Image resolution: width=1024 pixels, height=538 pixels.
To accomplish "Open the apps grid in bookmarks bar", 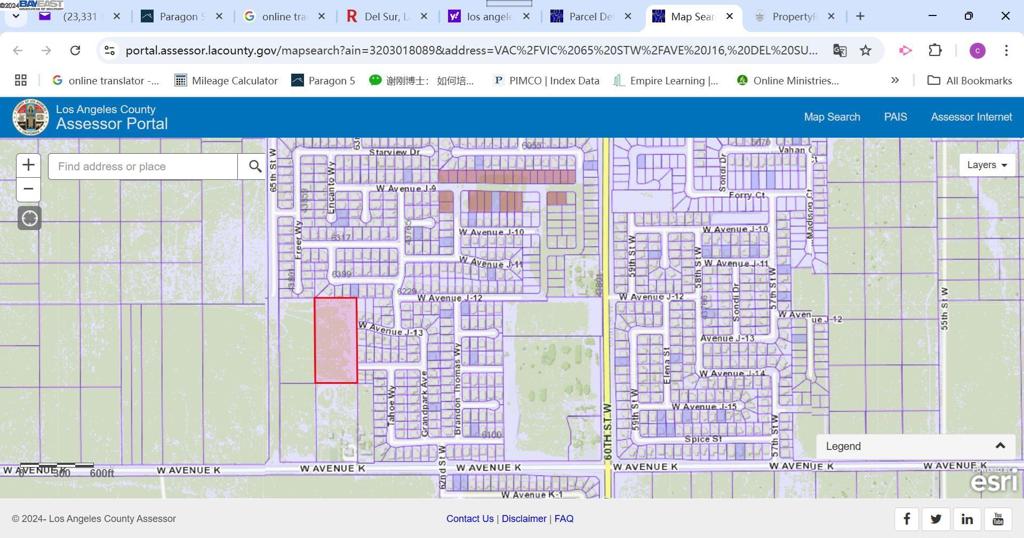I will point(21,80).
